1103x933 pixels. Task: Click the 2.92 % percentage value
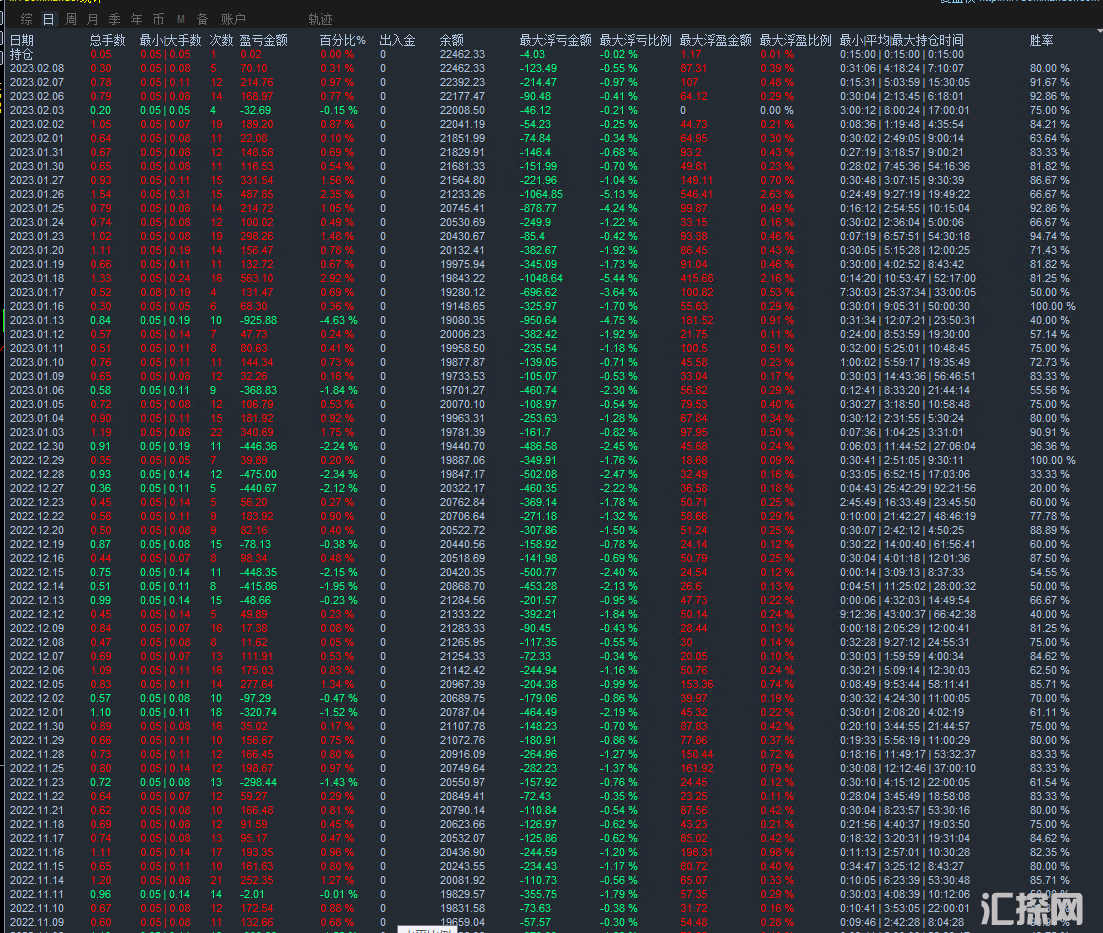click(338, 278)
